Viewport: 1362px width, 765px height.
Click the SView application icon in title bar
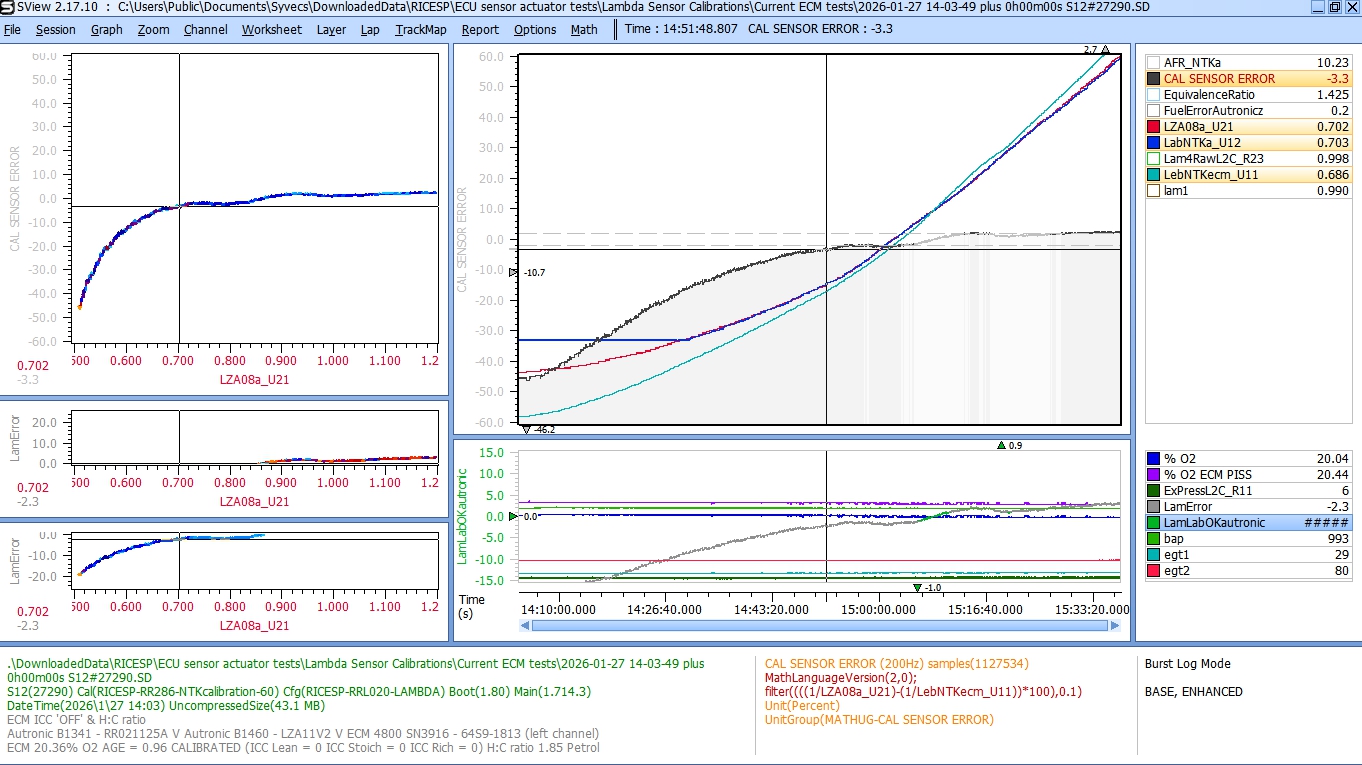pyautogui.click(x=8, y=8)
